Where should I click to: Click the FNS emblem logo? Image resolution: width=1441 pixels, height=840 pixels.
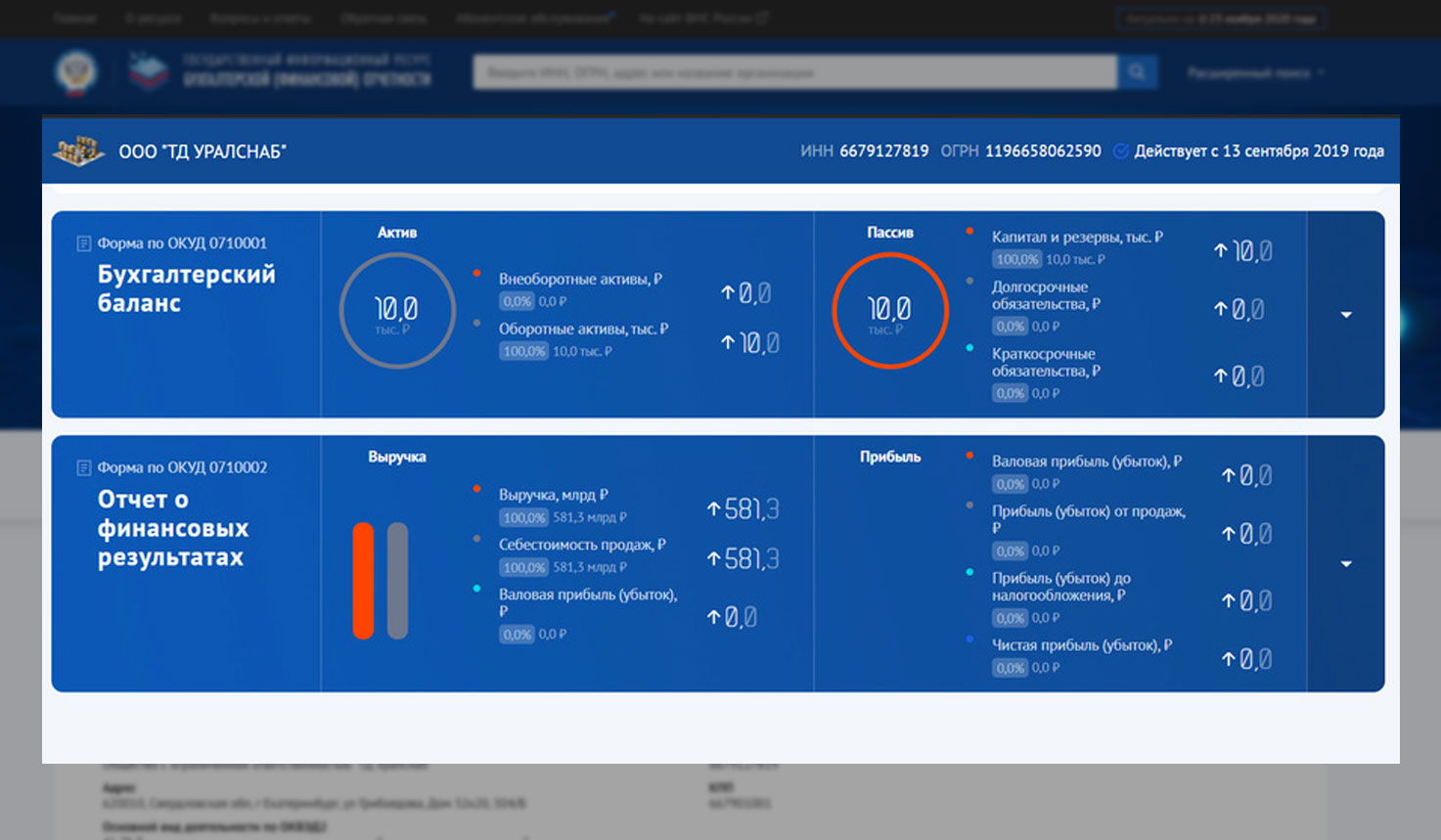click(x=76, y=72)
